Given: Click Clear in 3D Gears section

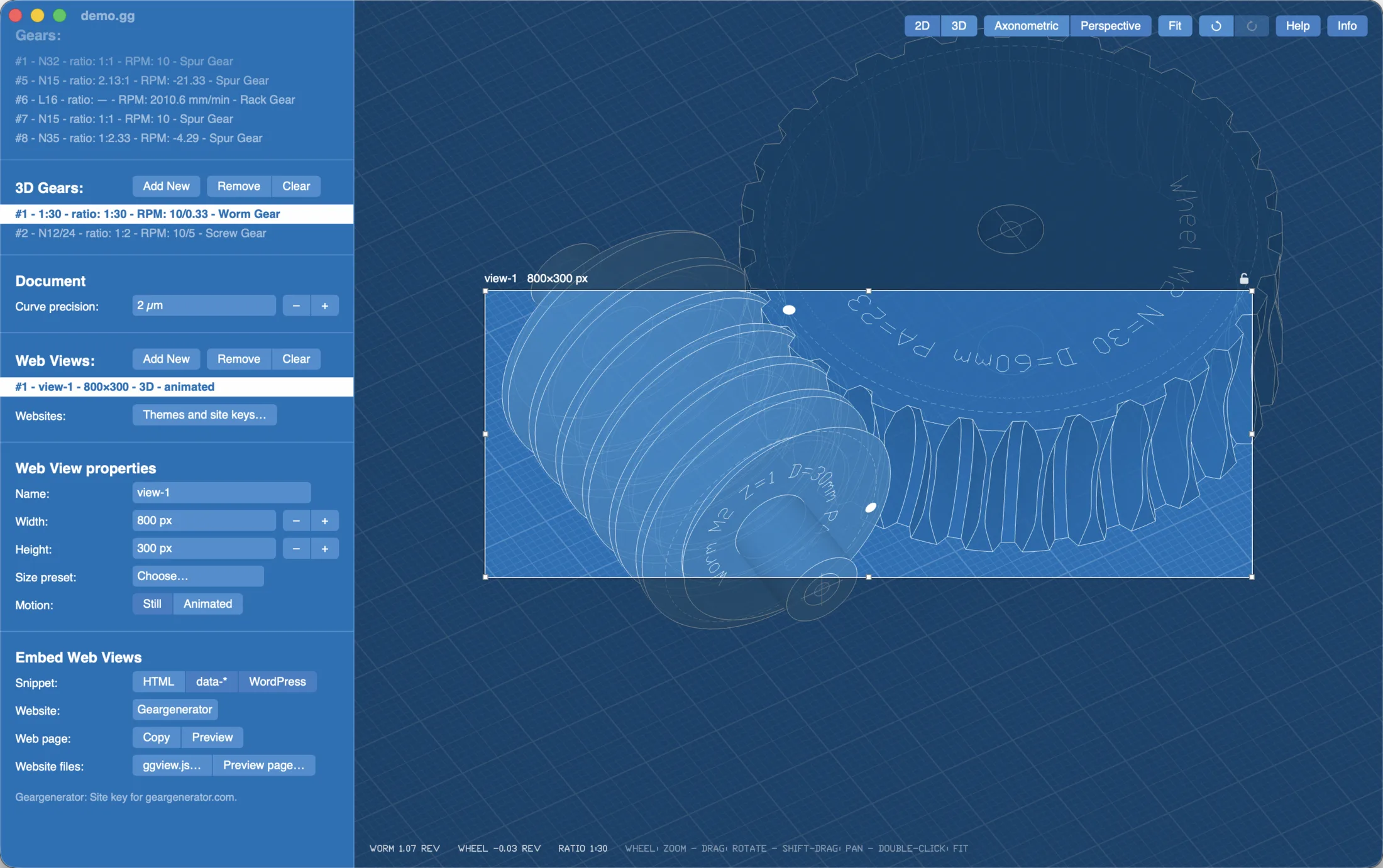Looking at the screenshot, I should (x=296, y=186).
